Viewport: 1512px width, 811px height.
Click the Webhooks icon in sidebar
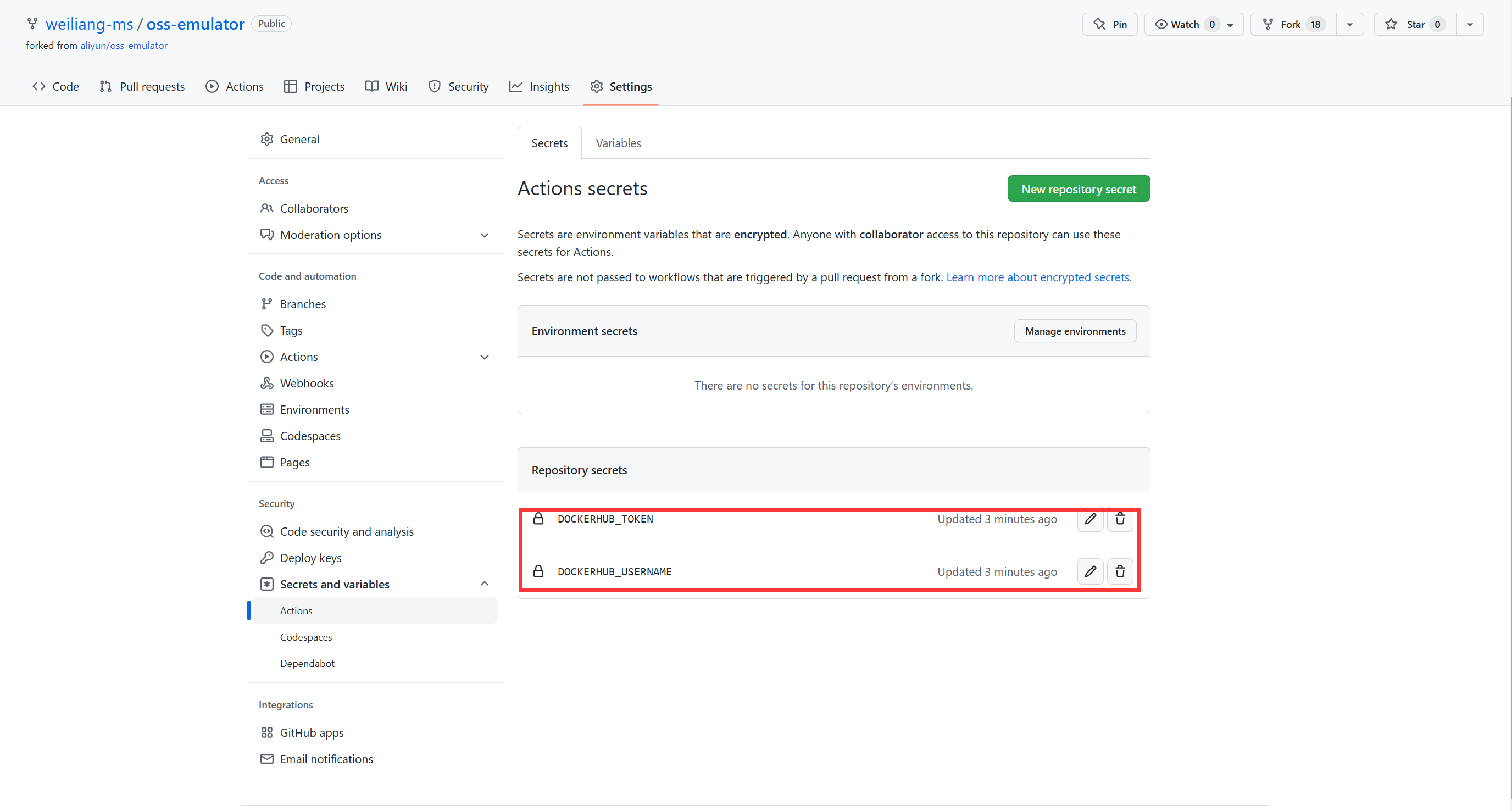point(266,383)
